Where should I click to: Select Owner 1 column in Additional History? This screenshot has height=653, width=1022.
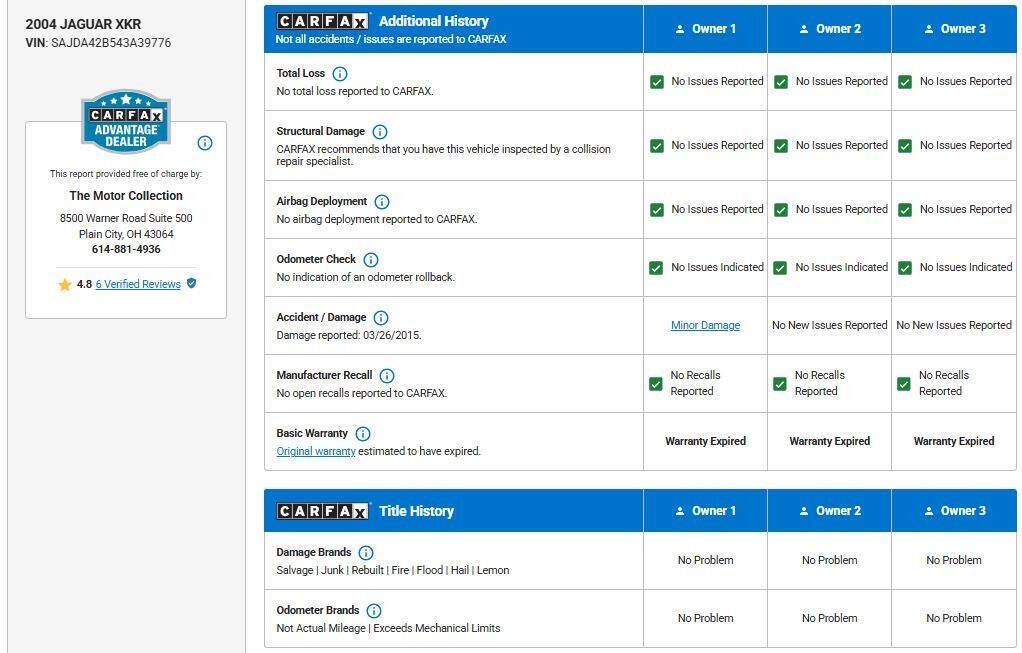pyautogui.click(x=705, y=29)
